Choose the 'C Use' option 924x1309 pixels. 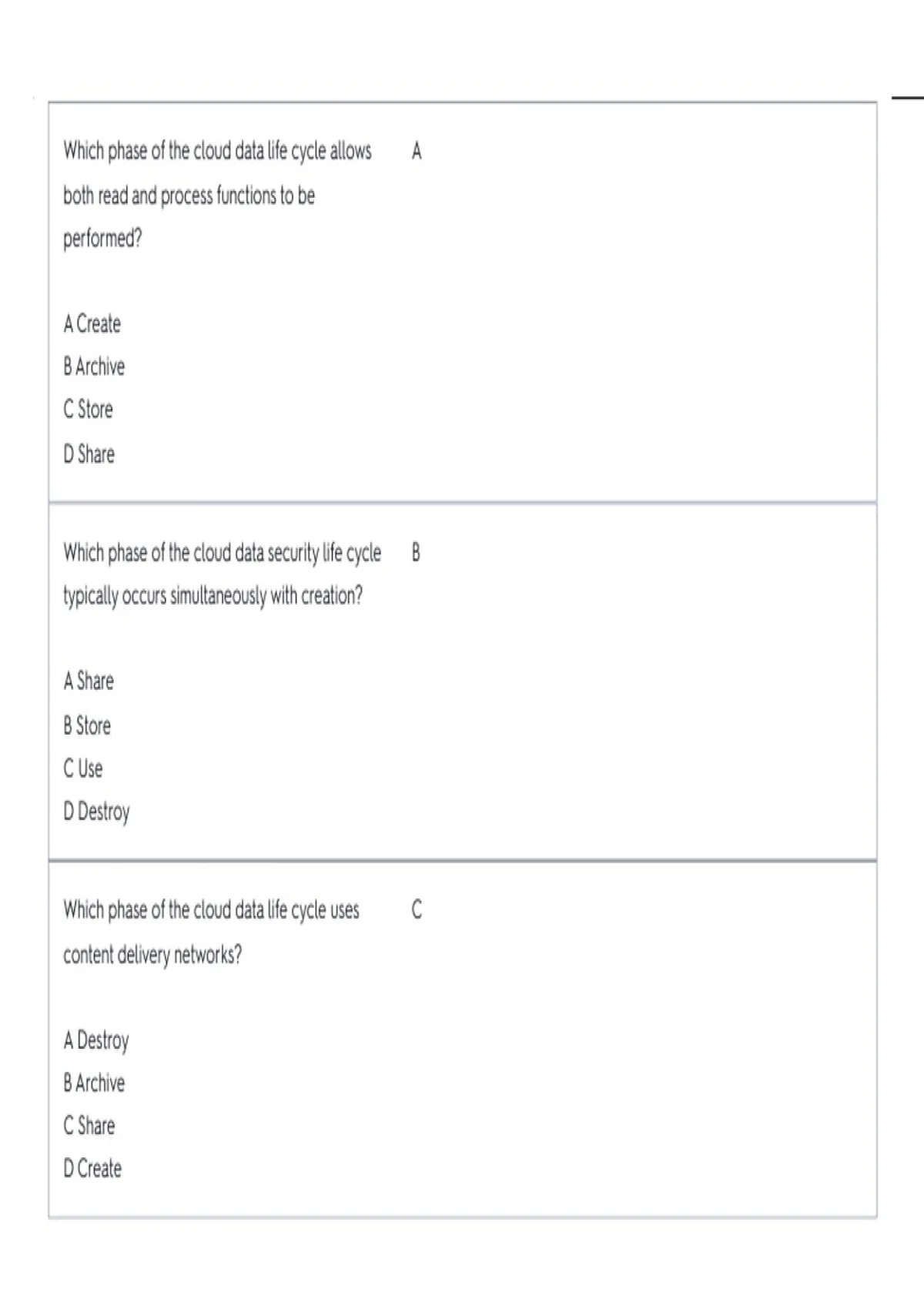83,768
